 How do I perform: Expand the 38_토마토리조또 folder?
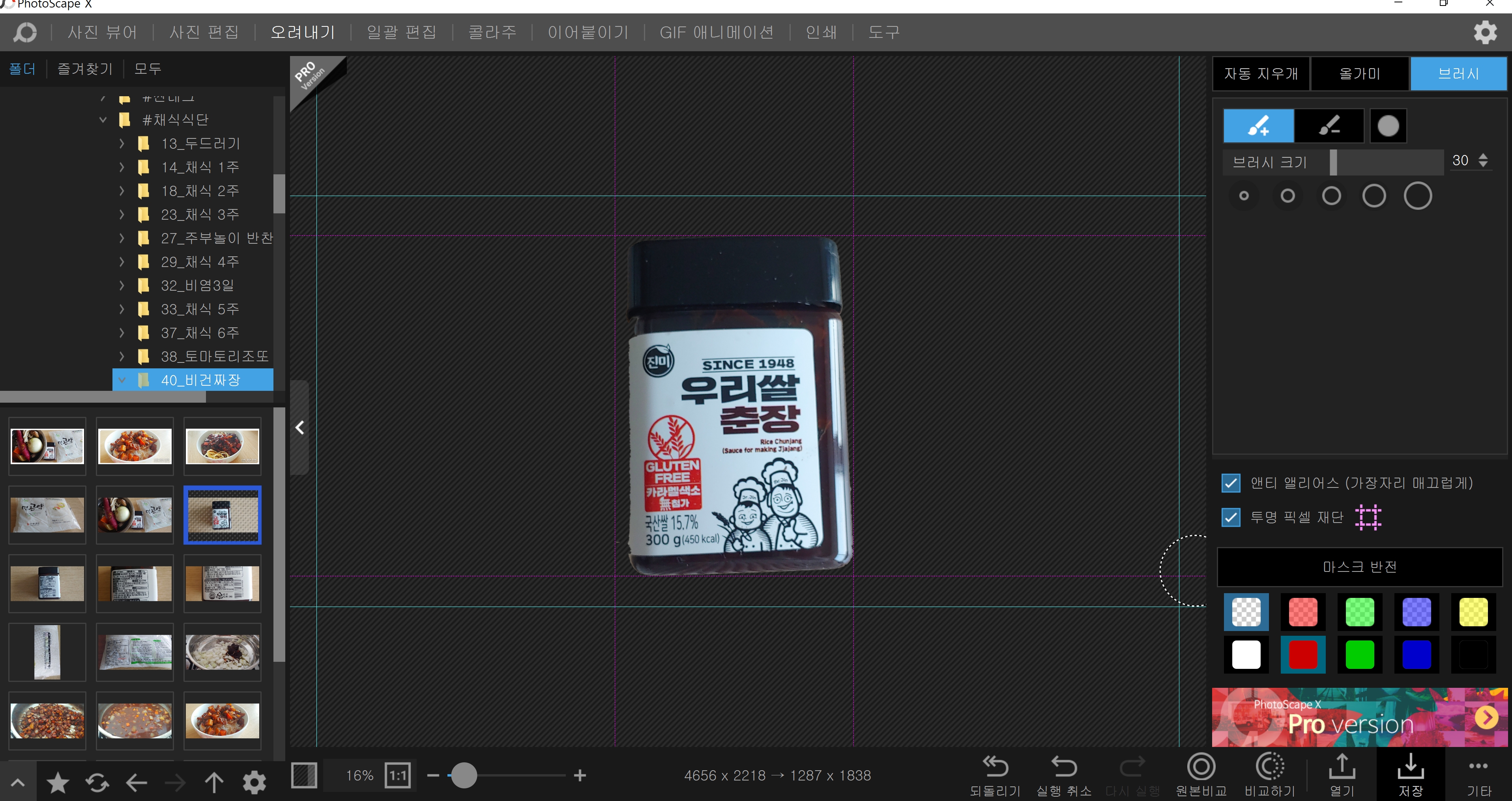122,356
